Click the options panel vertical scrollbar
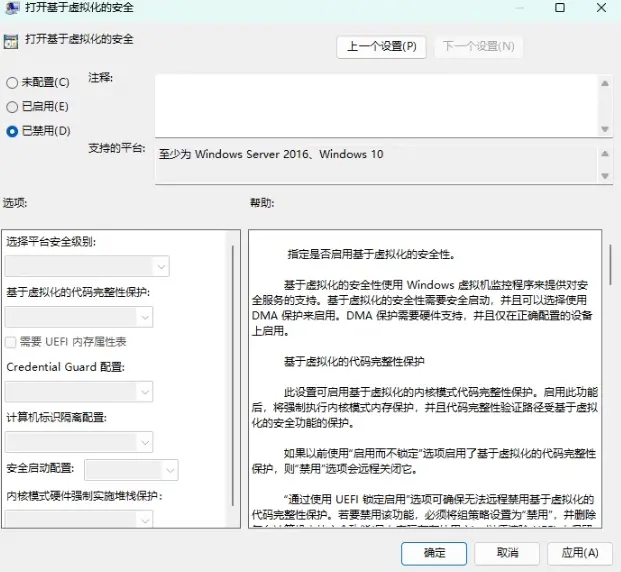This screenshot has width=621, height=572. 233,376
